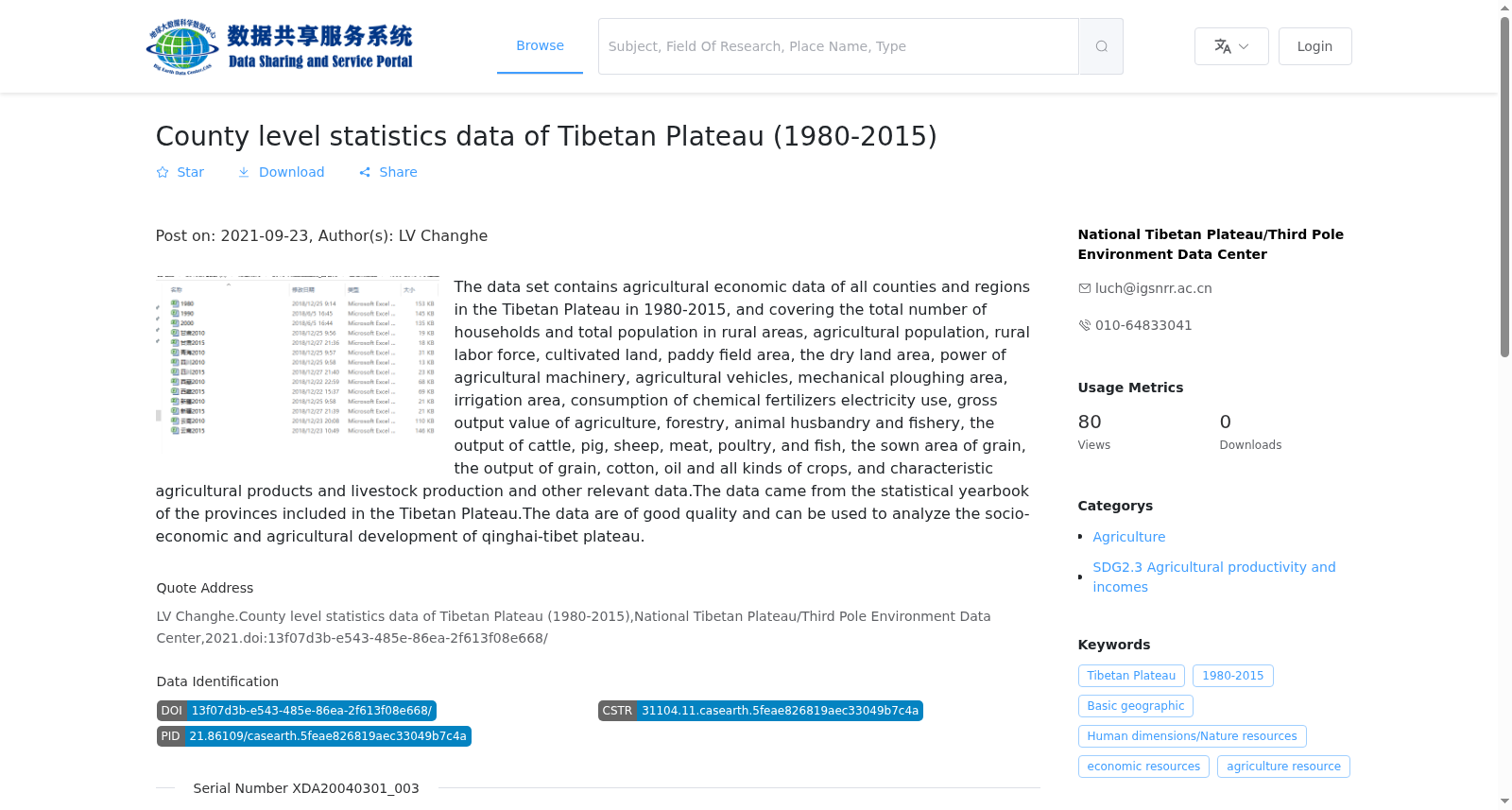
Task: Select Human dimensions/Nature resources keyword tag
Action: 1192,736
